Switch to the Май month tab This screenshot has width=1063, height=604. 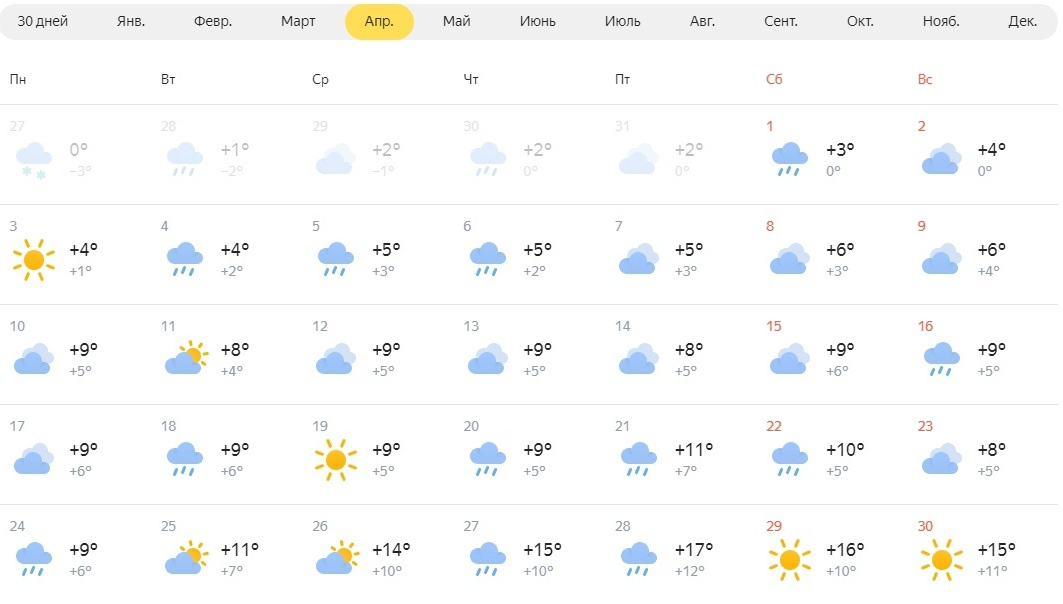[456, 21]
